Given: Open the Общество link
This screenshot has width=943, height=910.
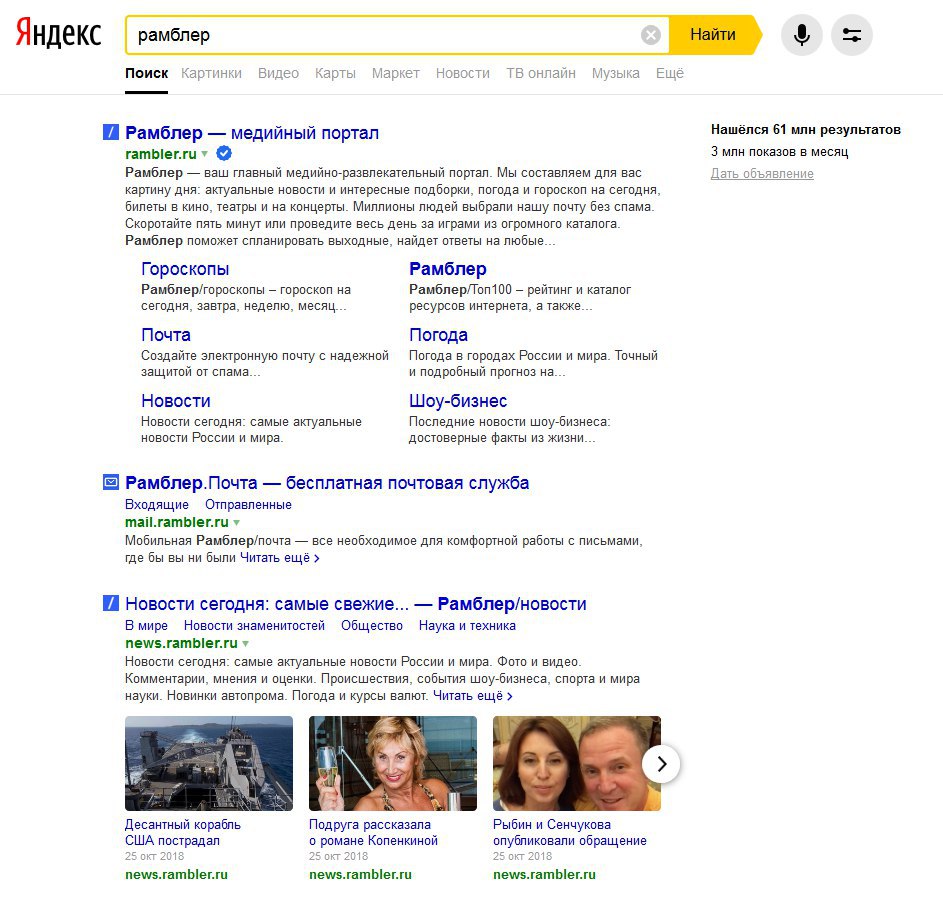Looking at the screenshot, I should (x=372, y=626).
